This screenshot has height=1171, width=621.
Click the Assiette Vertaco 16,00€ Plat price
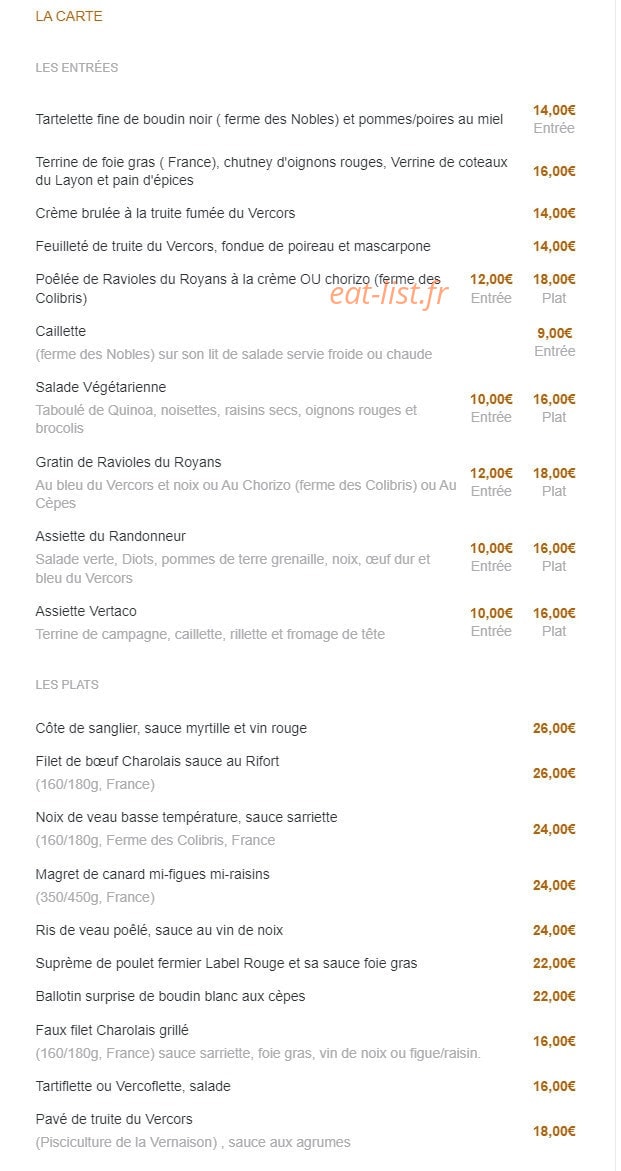click(554, 622)
